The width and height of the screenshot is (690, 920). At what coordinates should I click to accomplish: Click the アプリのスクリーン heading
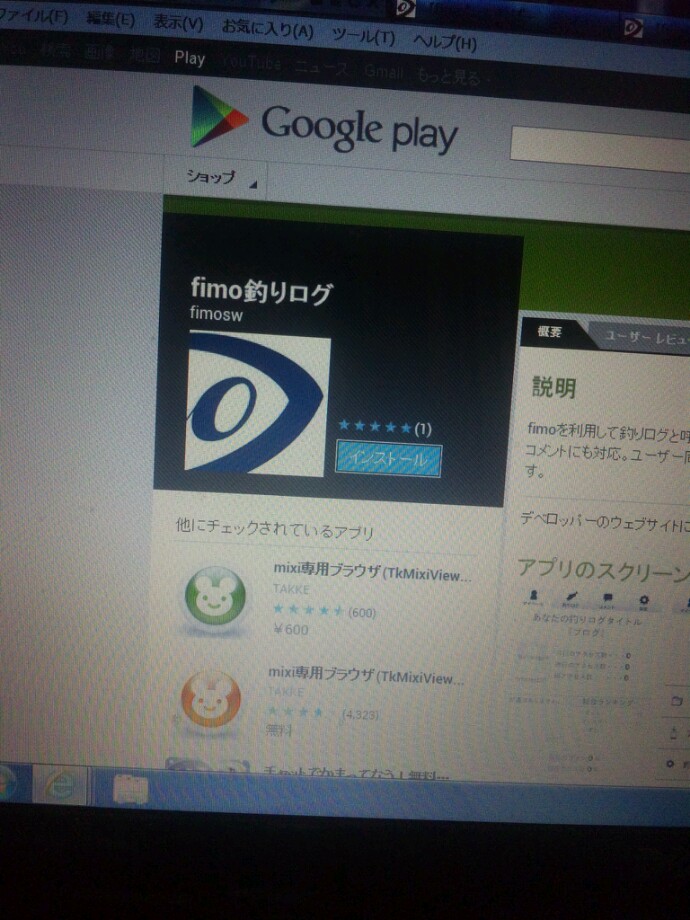click(603, 569)
